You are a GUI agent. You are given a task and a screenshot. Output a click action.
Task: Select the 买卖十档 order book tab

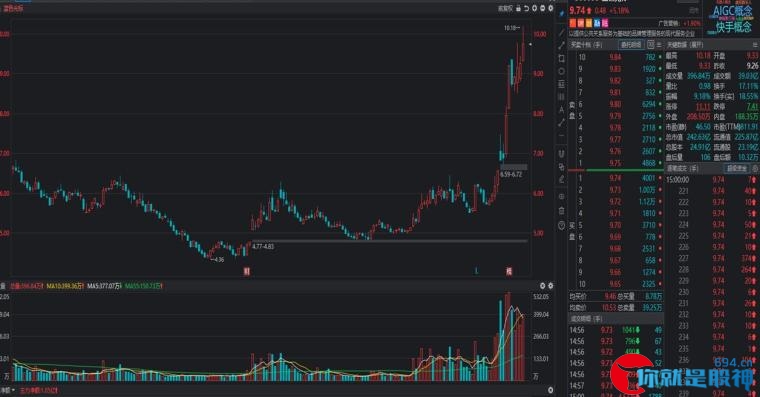pos(586,45)
